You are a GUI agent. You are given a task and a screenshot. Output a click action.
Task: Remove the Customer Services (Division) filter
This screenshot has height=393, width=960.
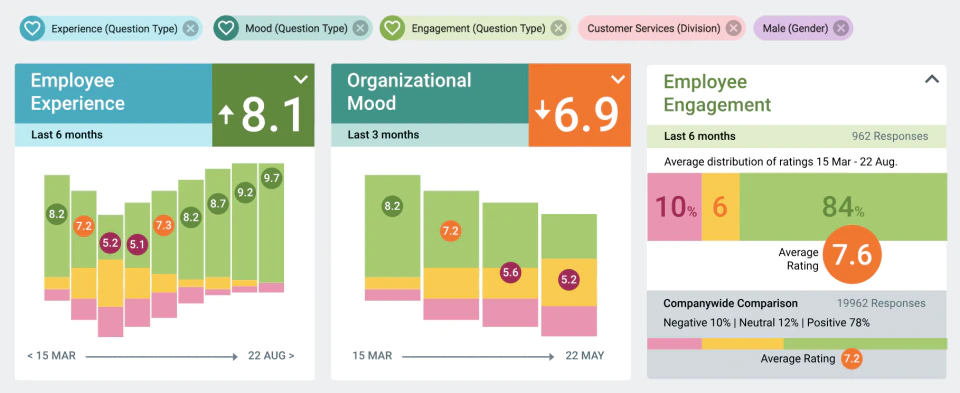coord(733,28)
